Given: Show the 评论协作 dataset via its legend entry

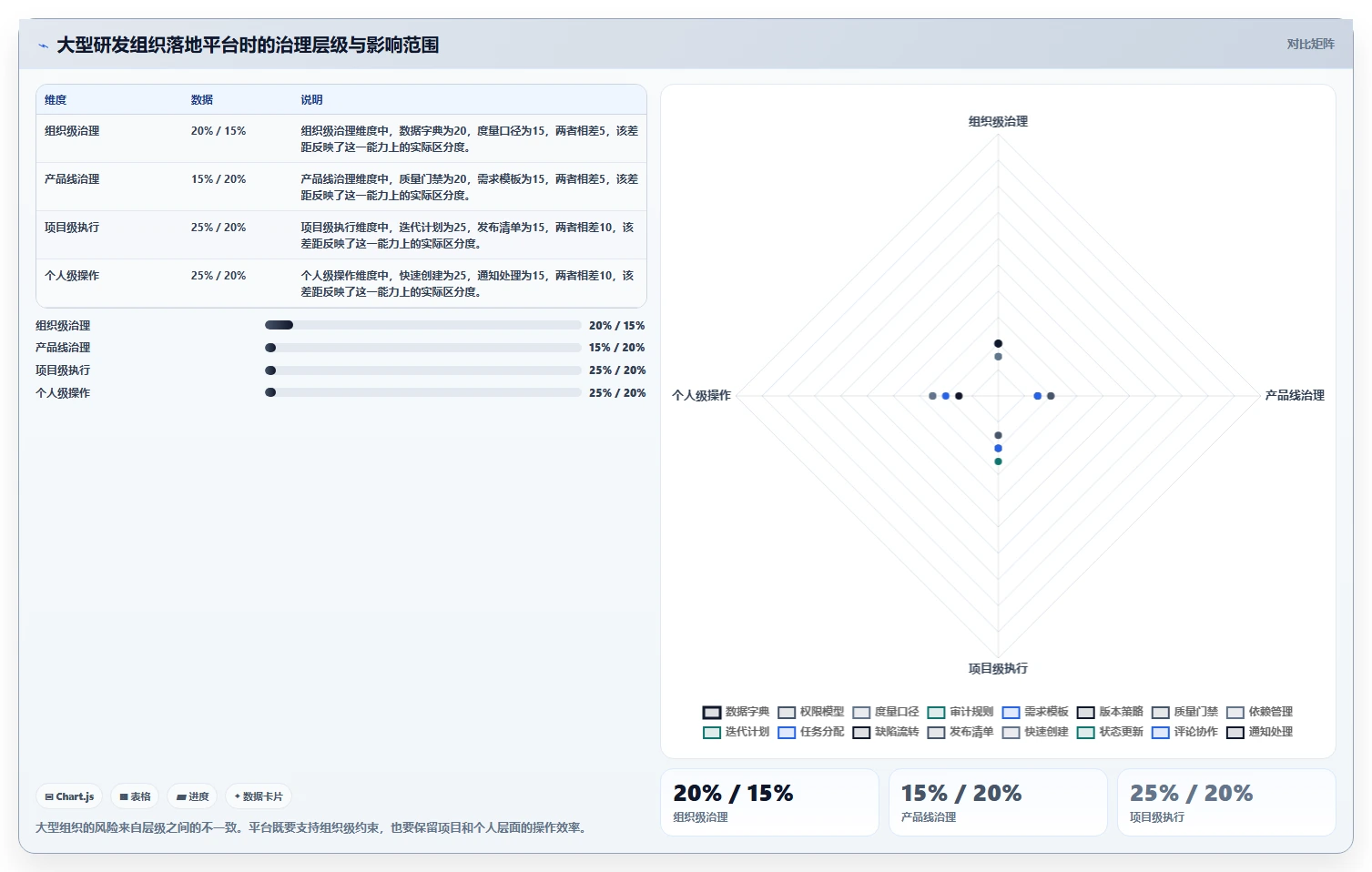Looking at the screenshot, I should click(1184, 732).
